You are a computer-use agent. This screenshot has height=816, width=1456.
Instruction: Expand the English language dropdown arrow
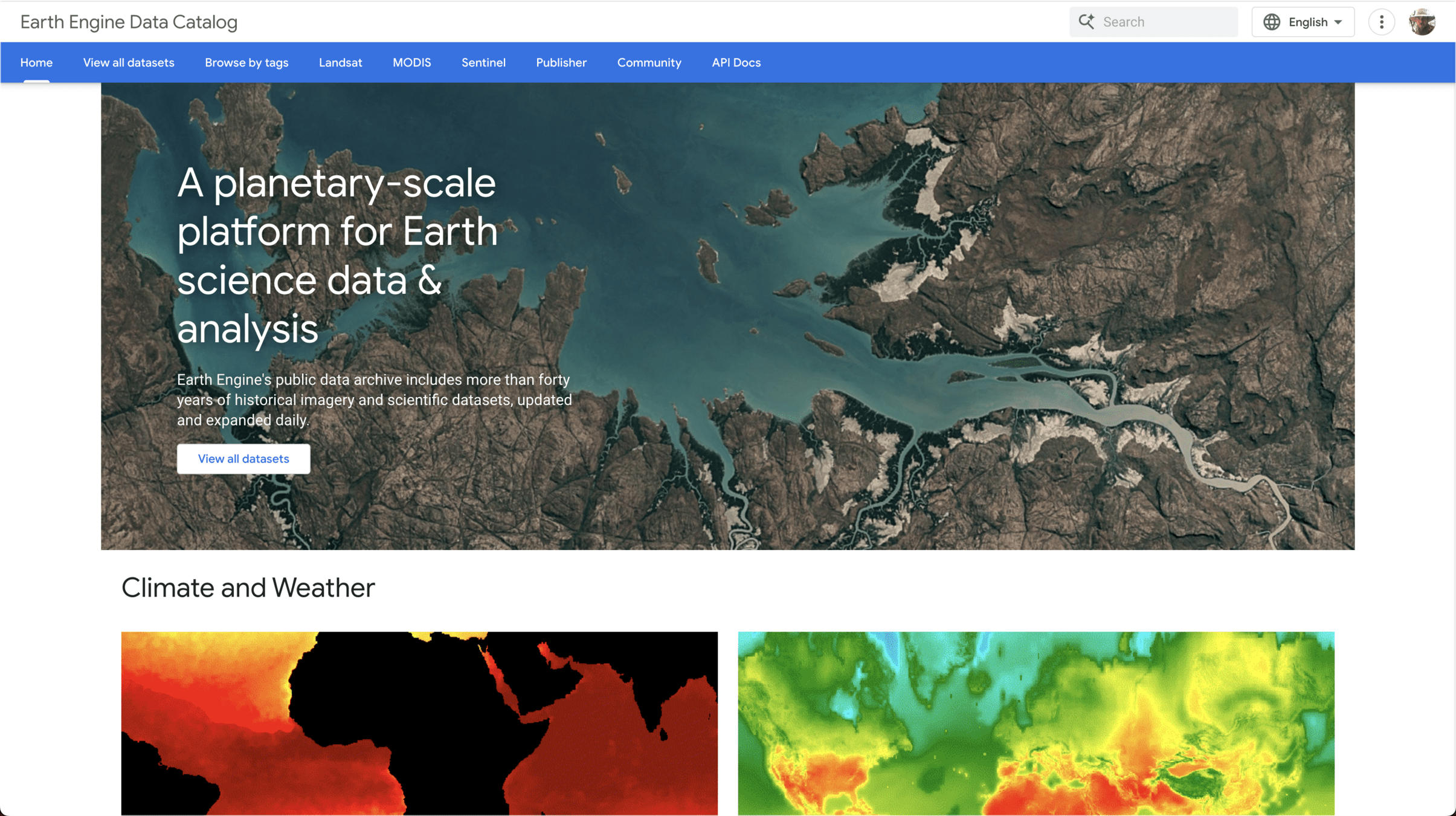(1339, 22)
